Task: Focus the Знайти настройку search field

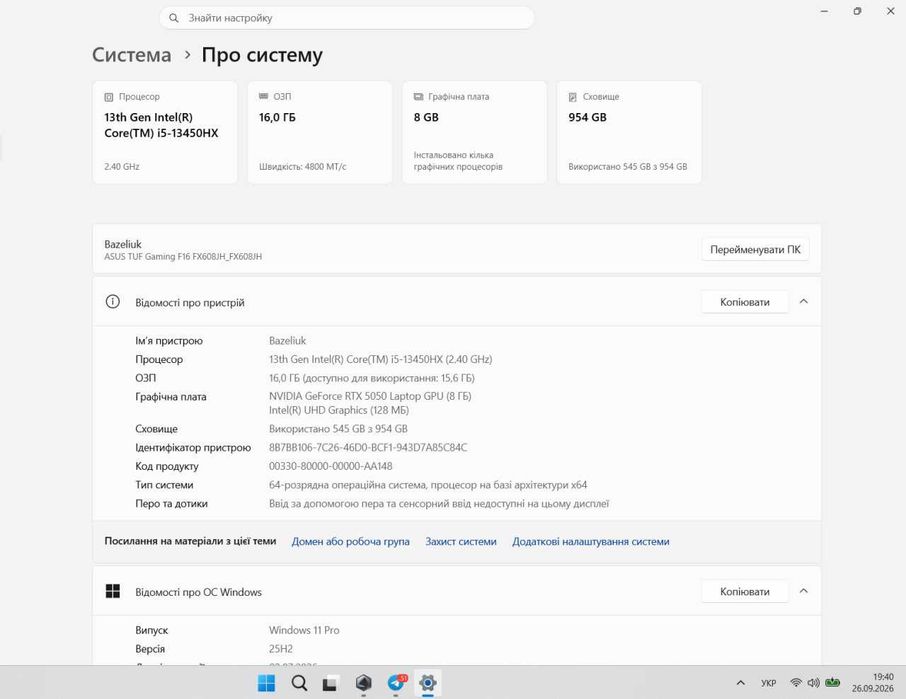Action: point(347,18)
